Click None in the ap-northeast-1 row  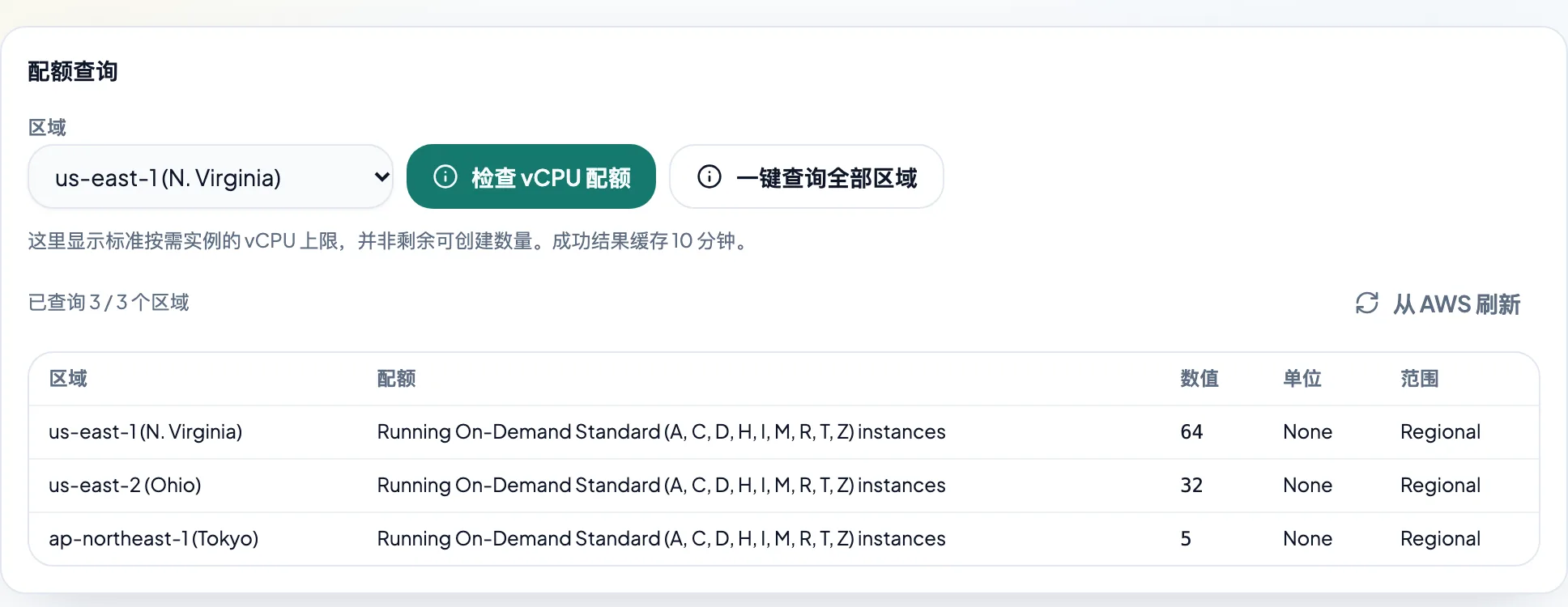tap(1308, 538)
